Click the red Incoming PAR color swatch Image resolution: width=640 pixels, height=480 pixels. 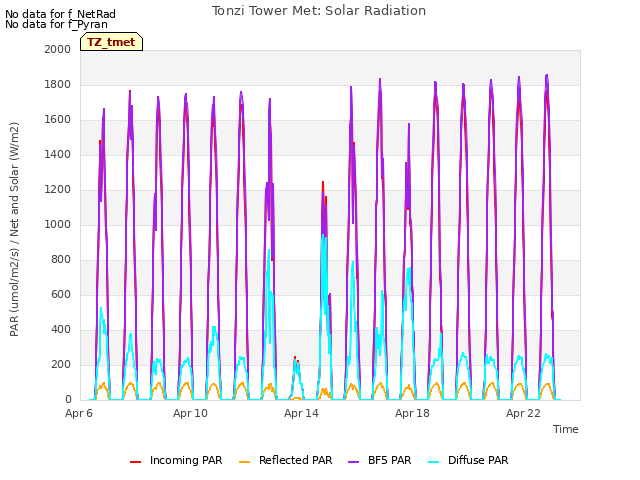[x=136, y=462]
